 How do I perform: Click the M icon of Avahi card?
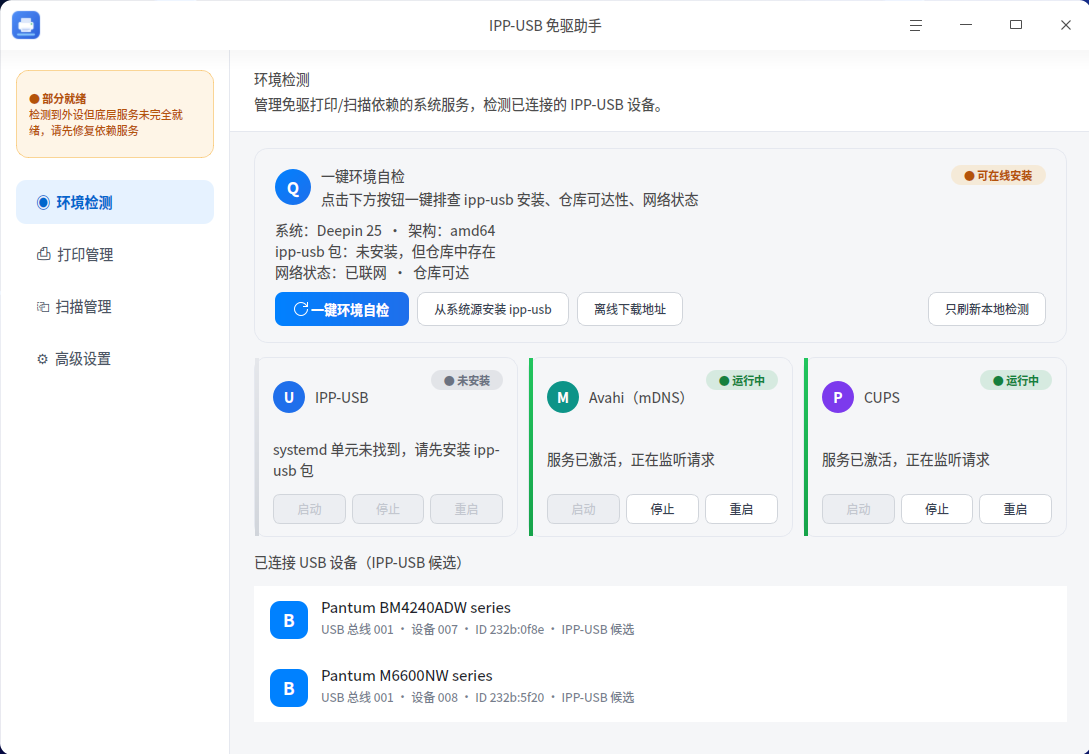(563, 397)
